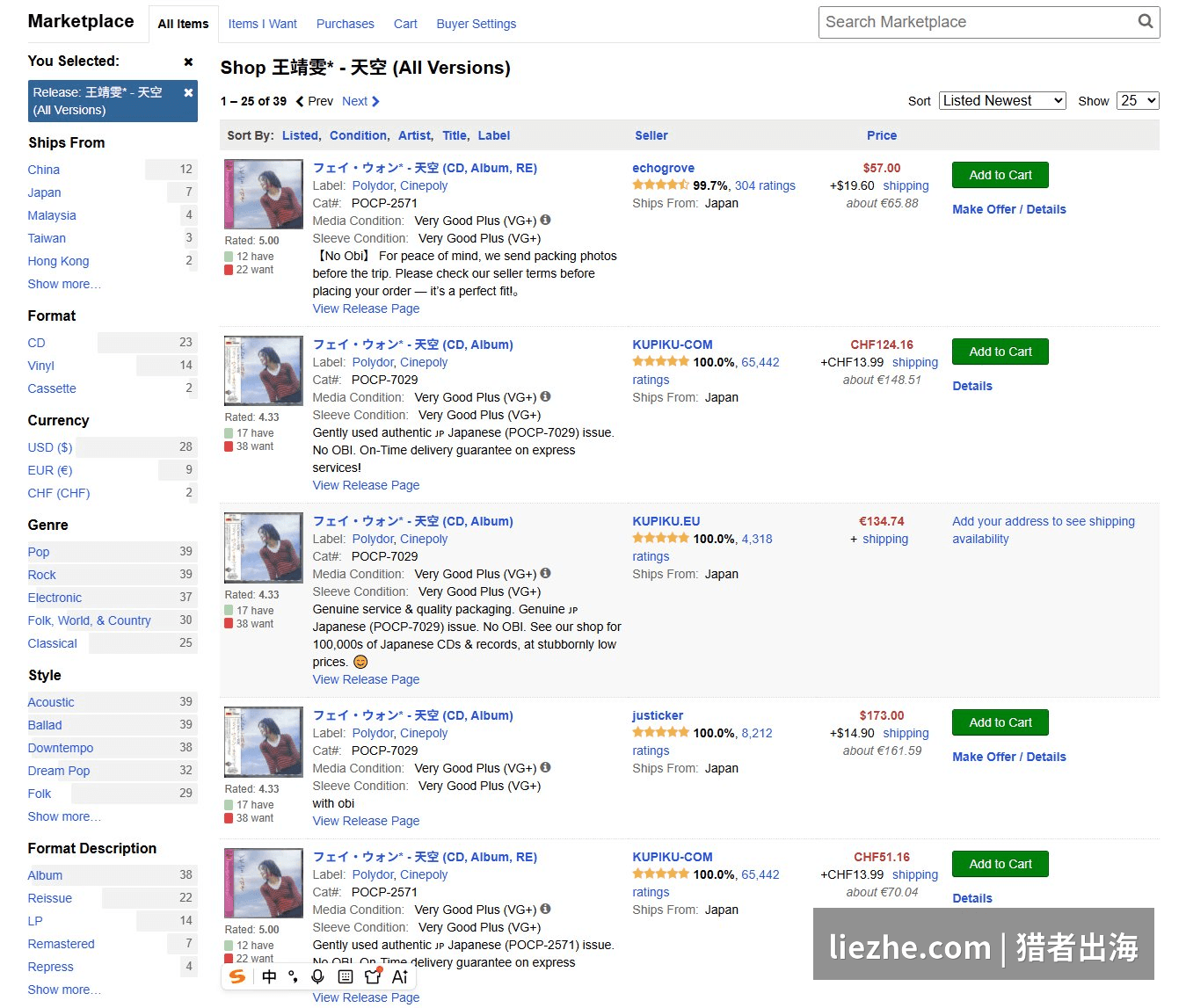
Task: Sort listings by Artist
Action: click(x=414, y=135)
